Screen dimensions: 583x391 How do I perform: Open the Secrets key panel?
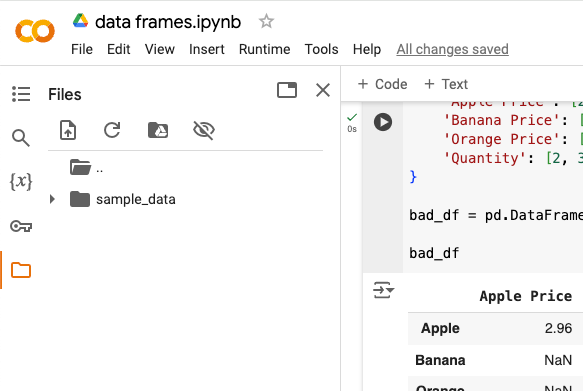click(21, 226)
